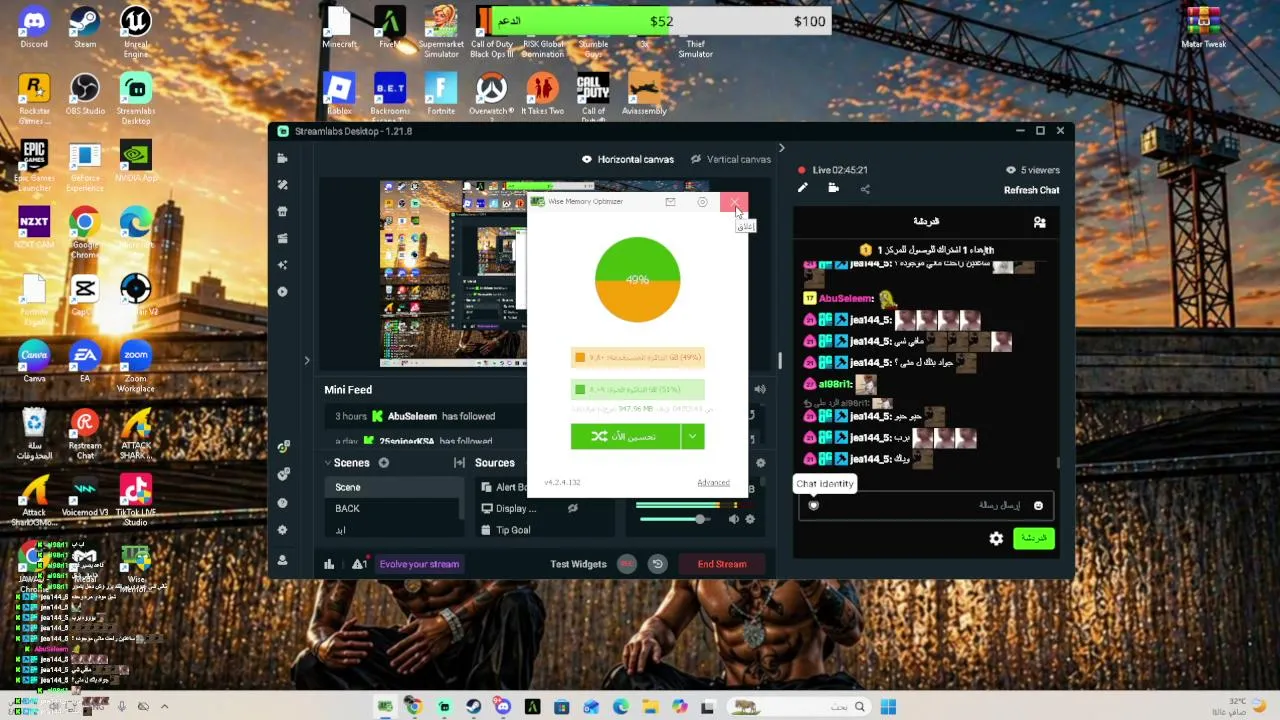Open Streamlabs App Store sidebar icon
The image size is (1280, 720).
(283, 212)
